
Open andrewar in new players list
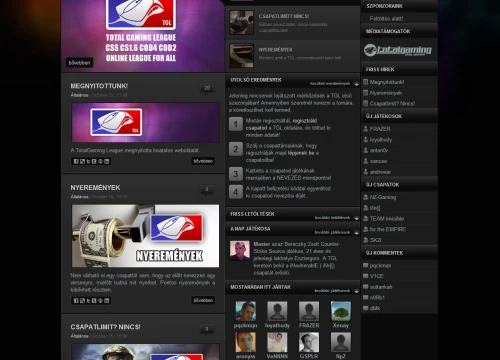380,172
